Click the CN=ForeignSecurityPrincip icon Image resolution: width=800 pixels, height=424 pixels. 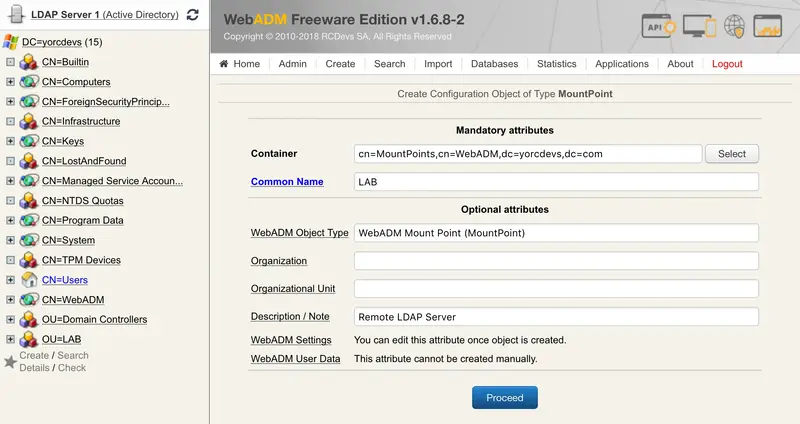[29, 102]
